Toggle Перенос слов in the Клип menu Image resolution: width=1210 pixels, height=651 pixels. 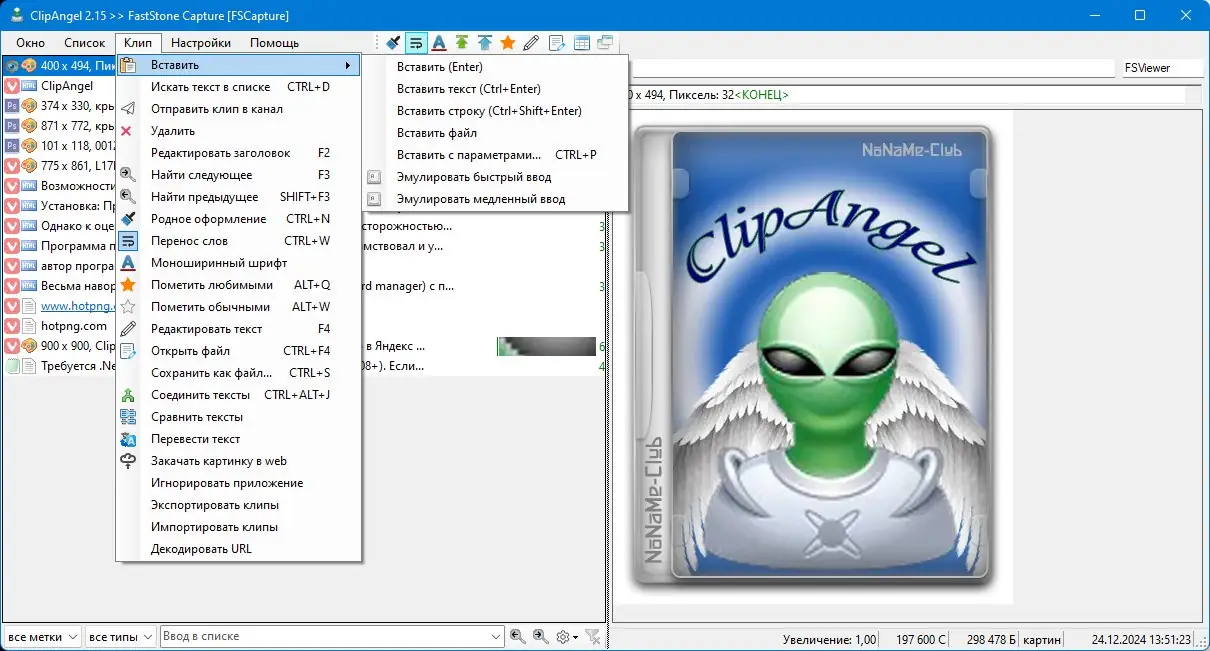tap(239, 241)
